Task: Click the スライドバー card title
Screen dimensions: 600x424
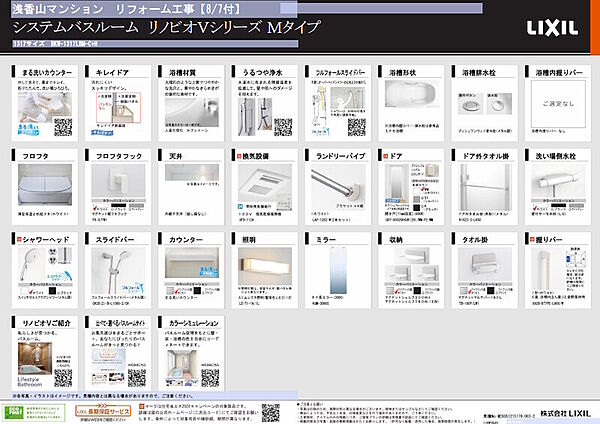Action: (115, 240)
